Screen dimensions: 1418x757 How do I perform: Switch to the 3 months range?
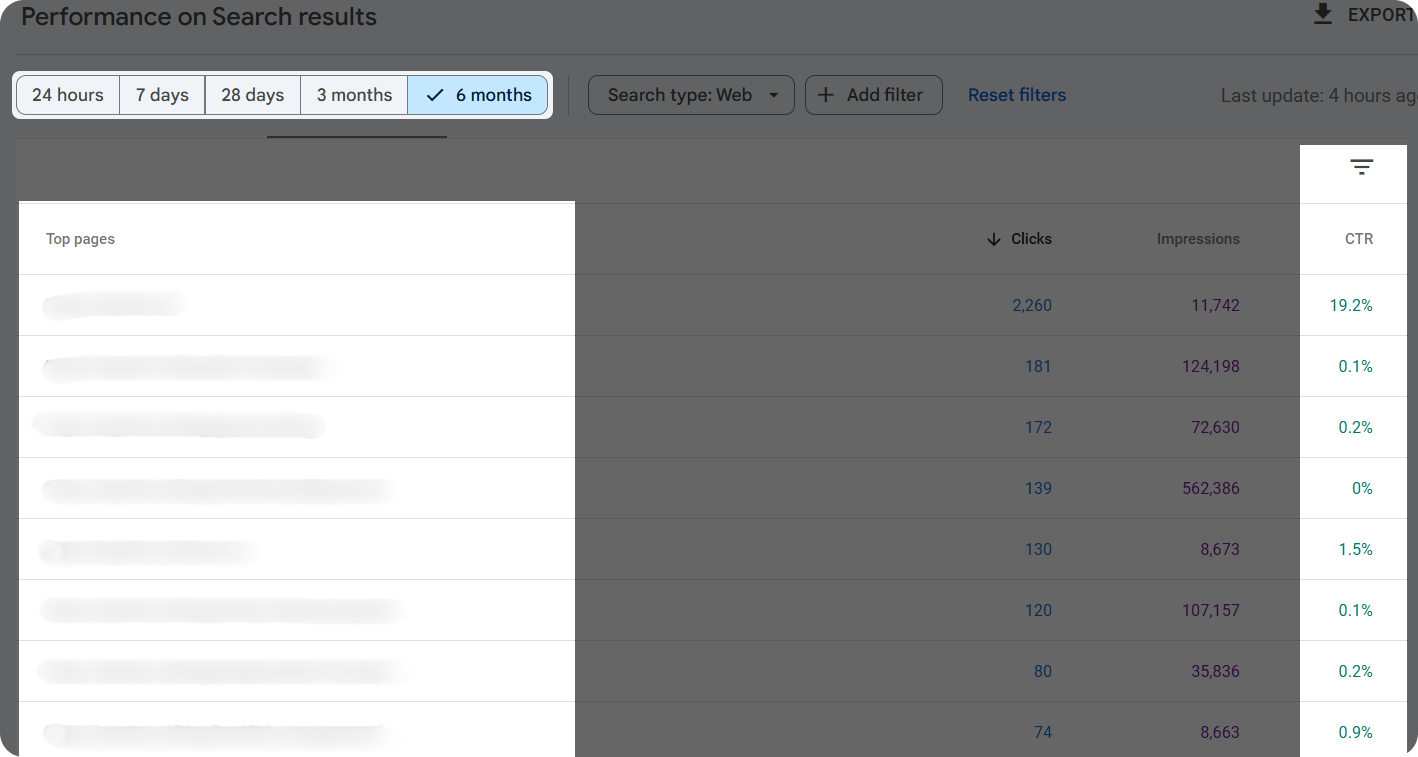click(354, 95)
